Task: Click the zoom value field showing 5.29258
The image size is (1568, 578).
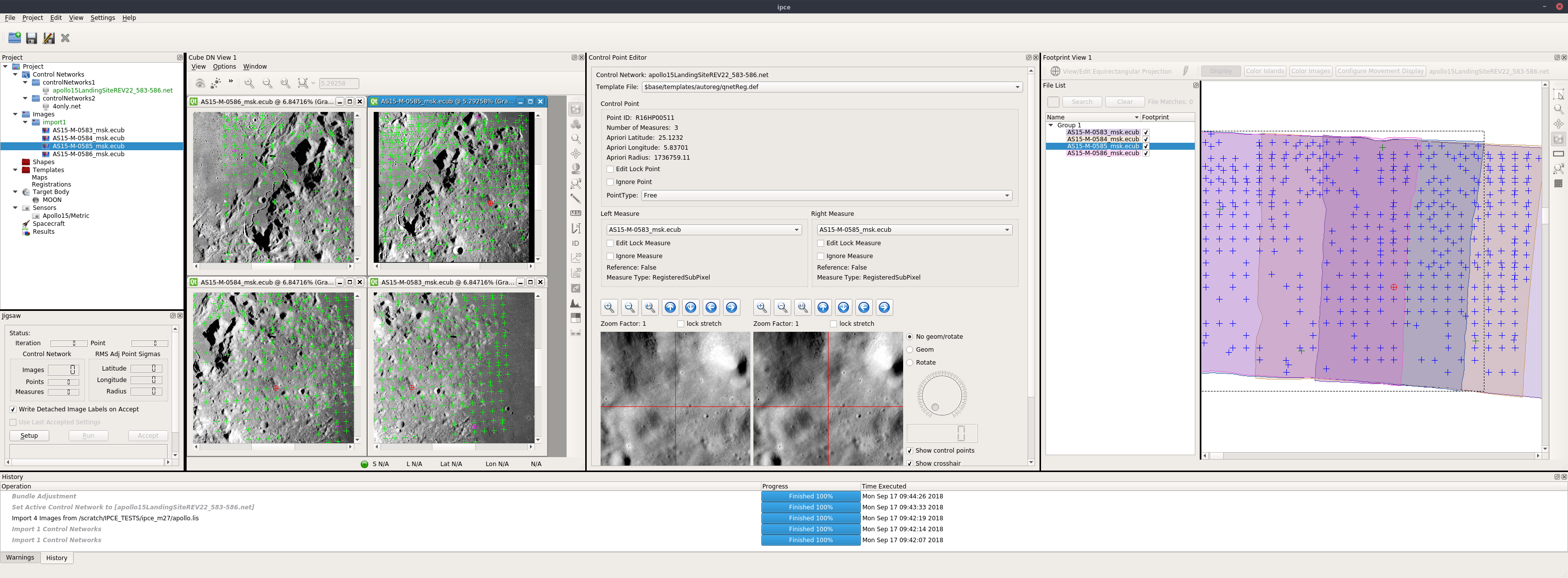Action: point(339,83)
